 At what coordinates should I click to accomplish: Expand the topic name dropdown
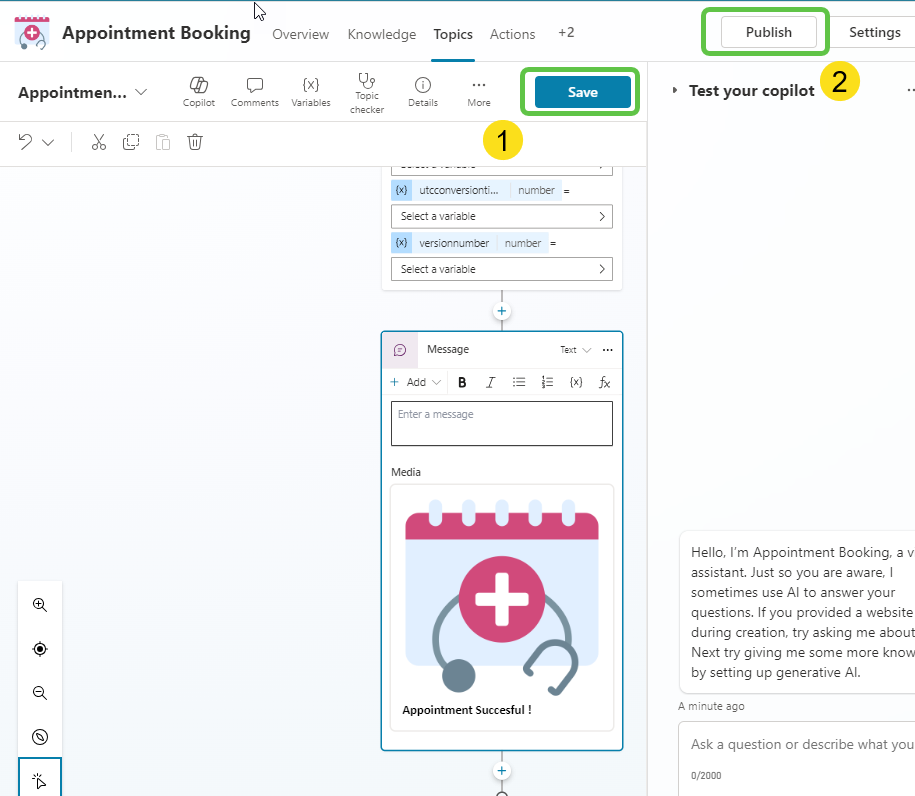[141, 92]
